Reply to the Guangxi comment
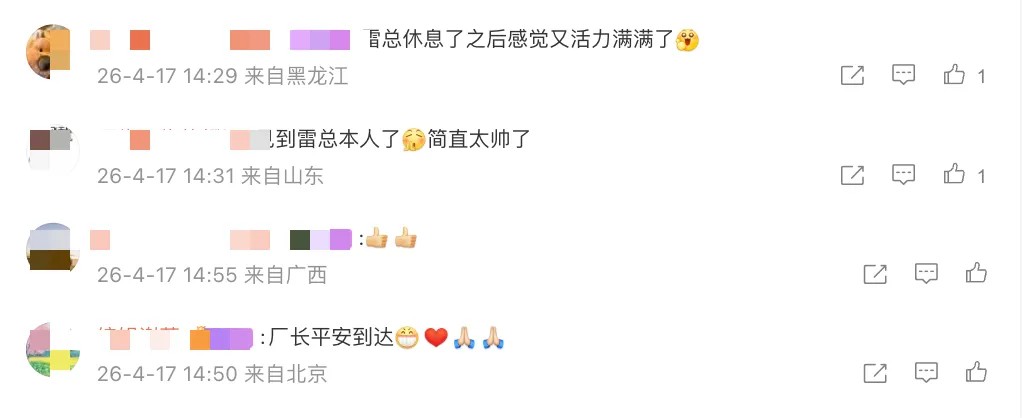Image resolution: width=1022 pixels, height=418 pixels. pyautogui.click(x=926, y=273)
